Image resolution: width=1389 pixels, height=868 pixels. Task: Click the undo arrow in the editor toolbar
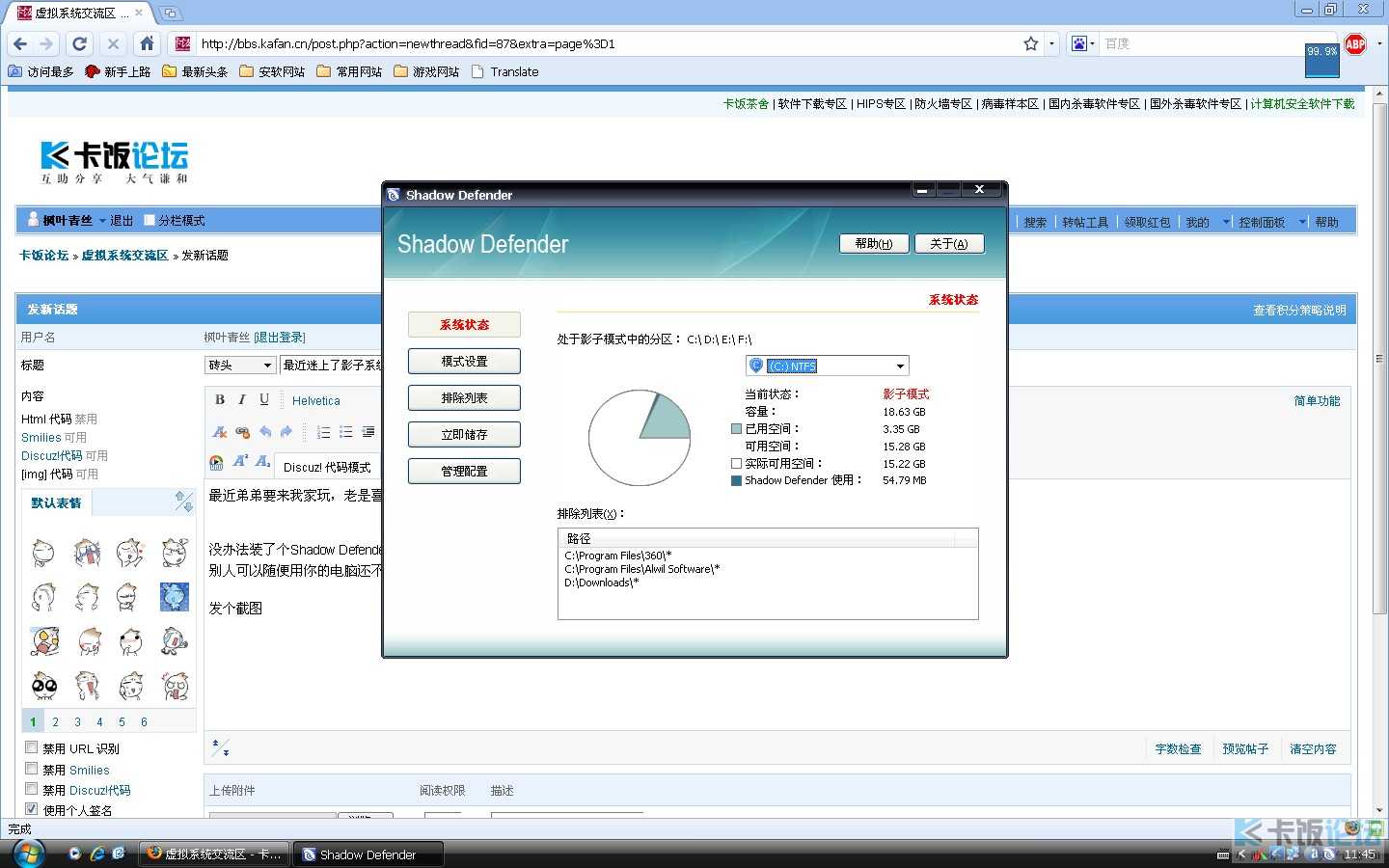point(265,432)
